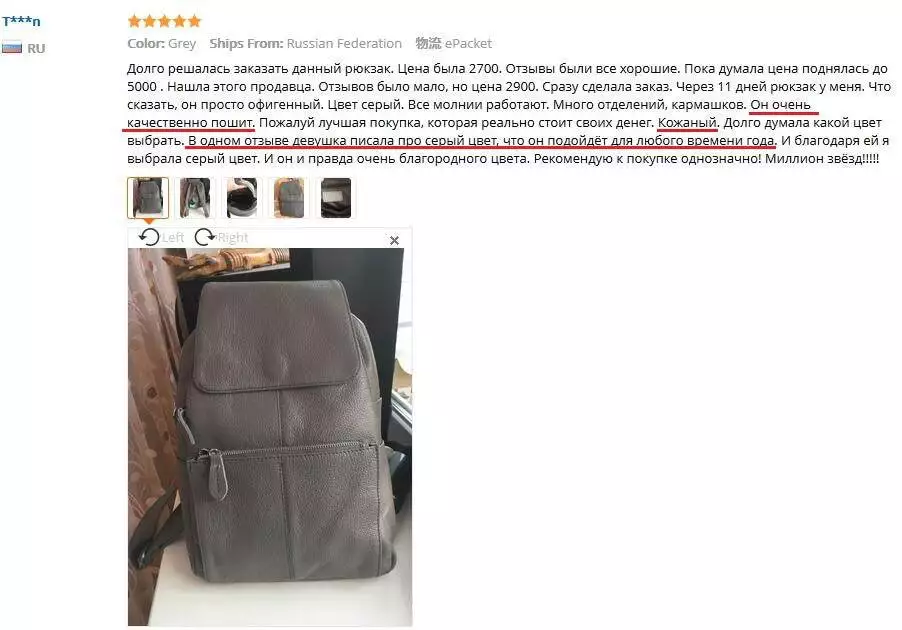Viewport: 902px width, 630px height.
Task: Open the second thumbnail showing backpack straps
Action: [195, 197]
